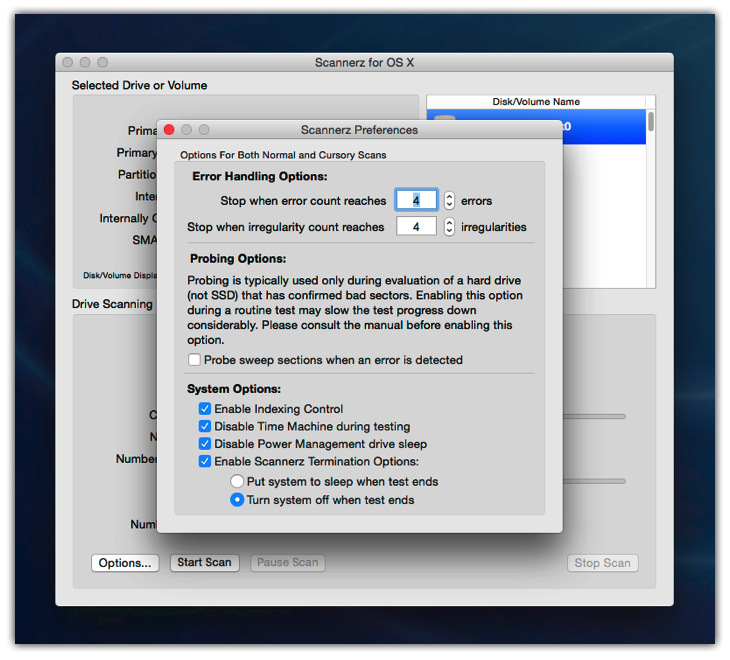Click the error count input field

(x=416, y=201)
